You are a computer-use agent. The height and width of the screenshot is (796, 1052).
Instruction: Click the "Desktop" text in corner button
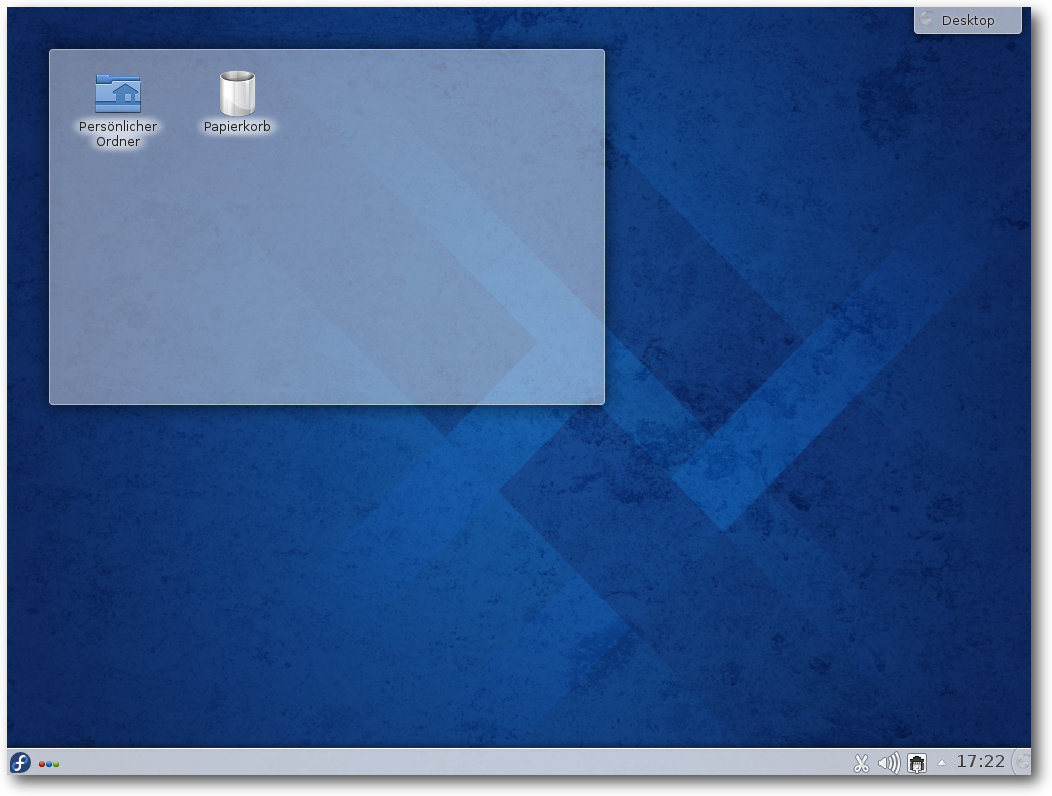pos(968,20)
